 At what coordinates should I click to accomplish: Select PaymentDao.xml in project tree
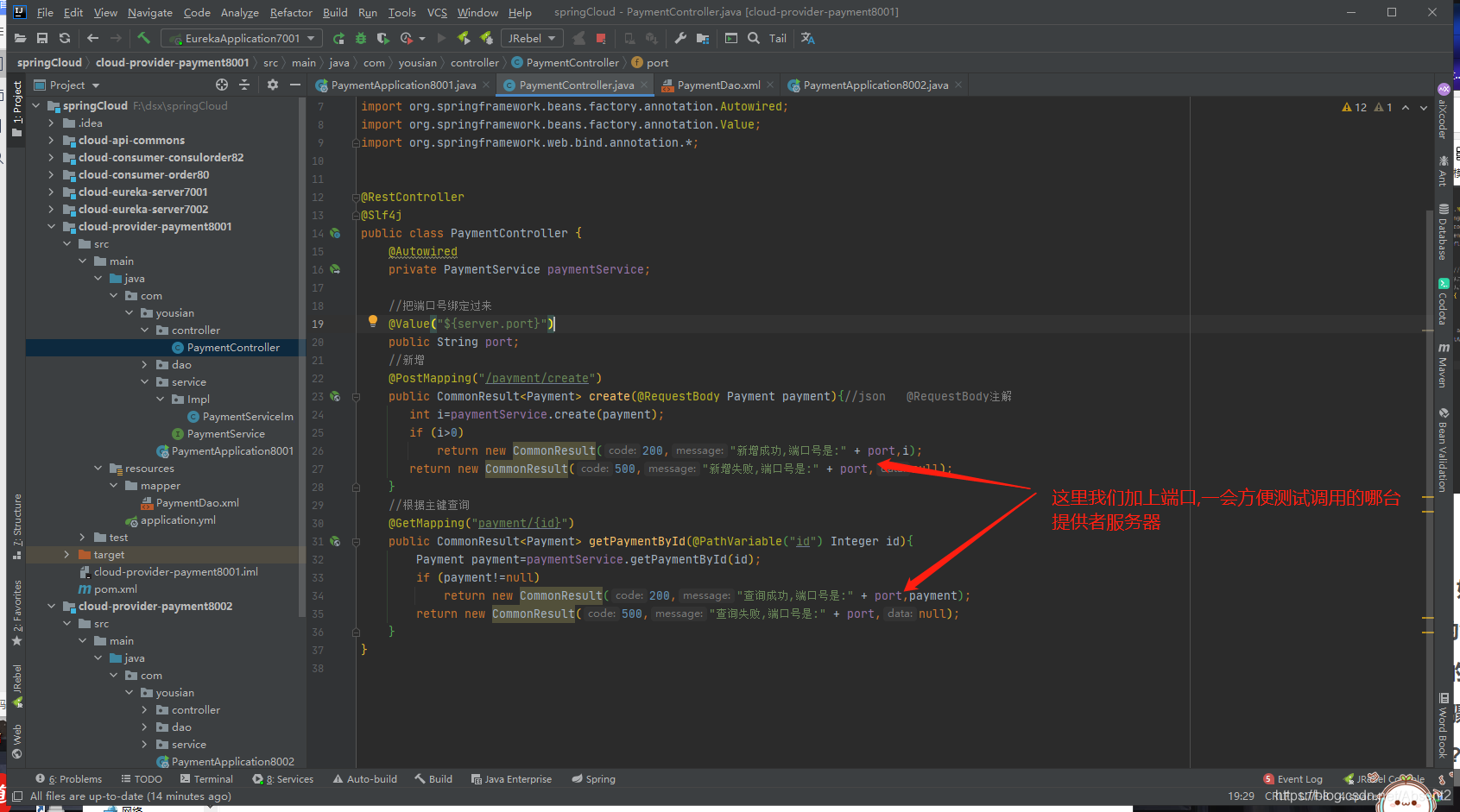pyautogui.click(x=197, y=503)
